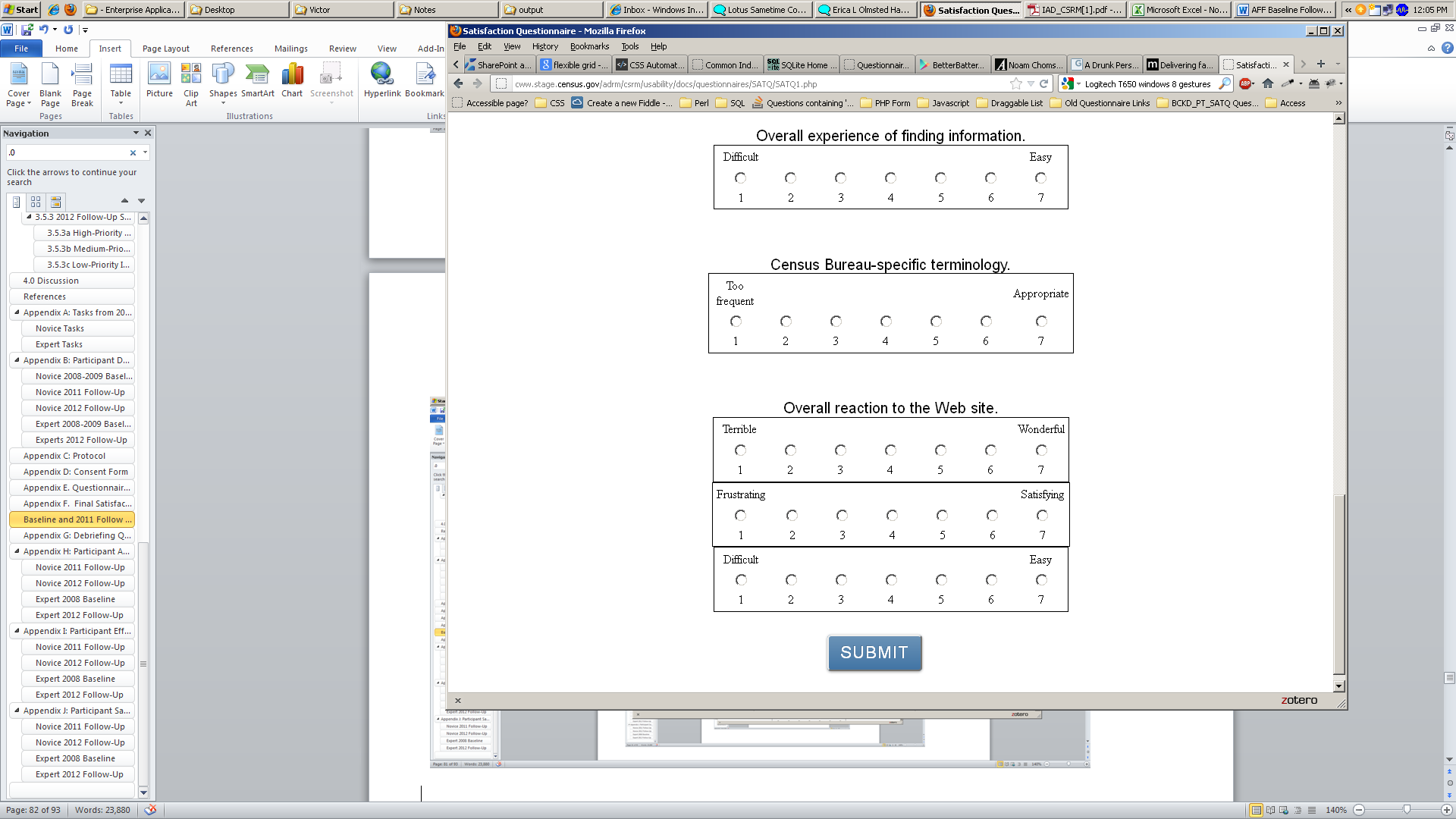
Task: Open the Firefox Bookmarks menu
Action: (x=589, y=46)
